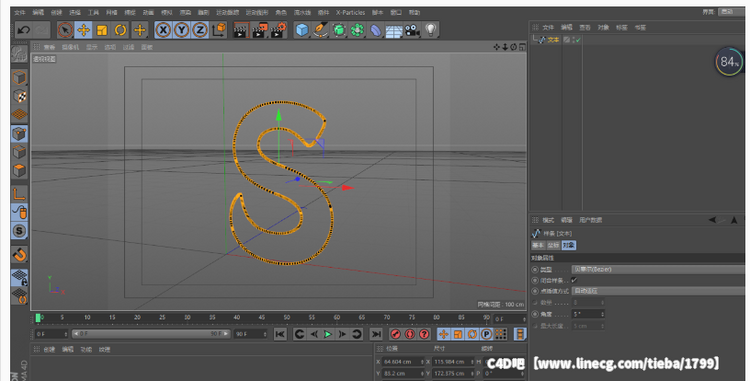The width and height of the screenshot is (750, 381).
Task: Open the green flower modeling objects icon
Action: (357, 30)
